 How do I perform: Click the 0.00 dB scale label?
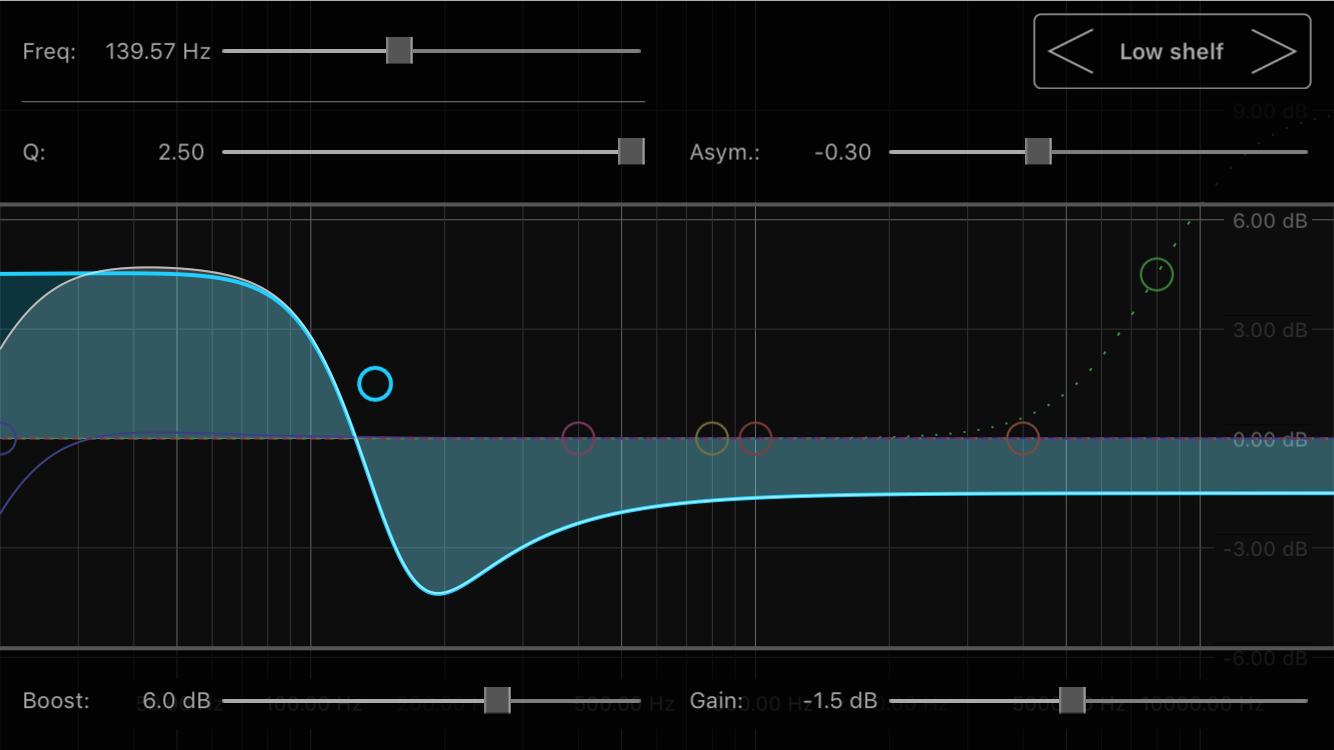pos(1270,439)
